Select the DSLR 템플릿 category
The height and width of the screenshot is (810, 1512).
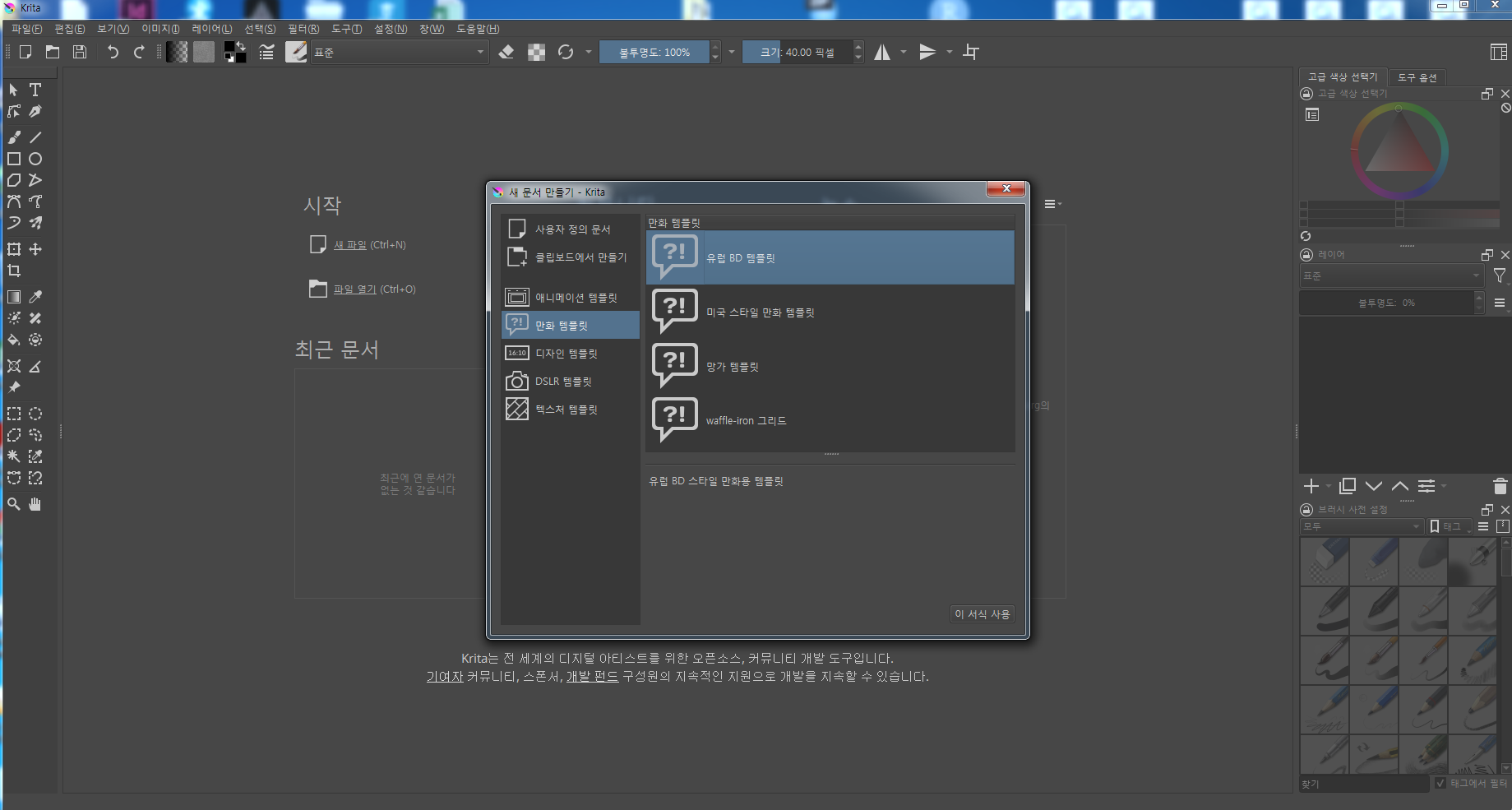pos(571,382)
